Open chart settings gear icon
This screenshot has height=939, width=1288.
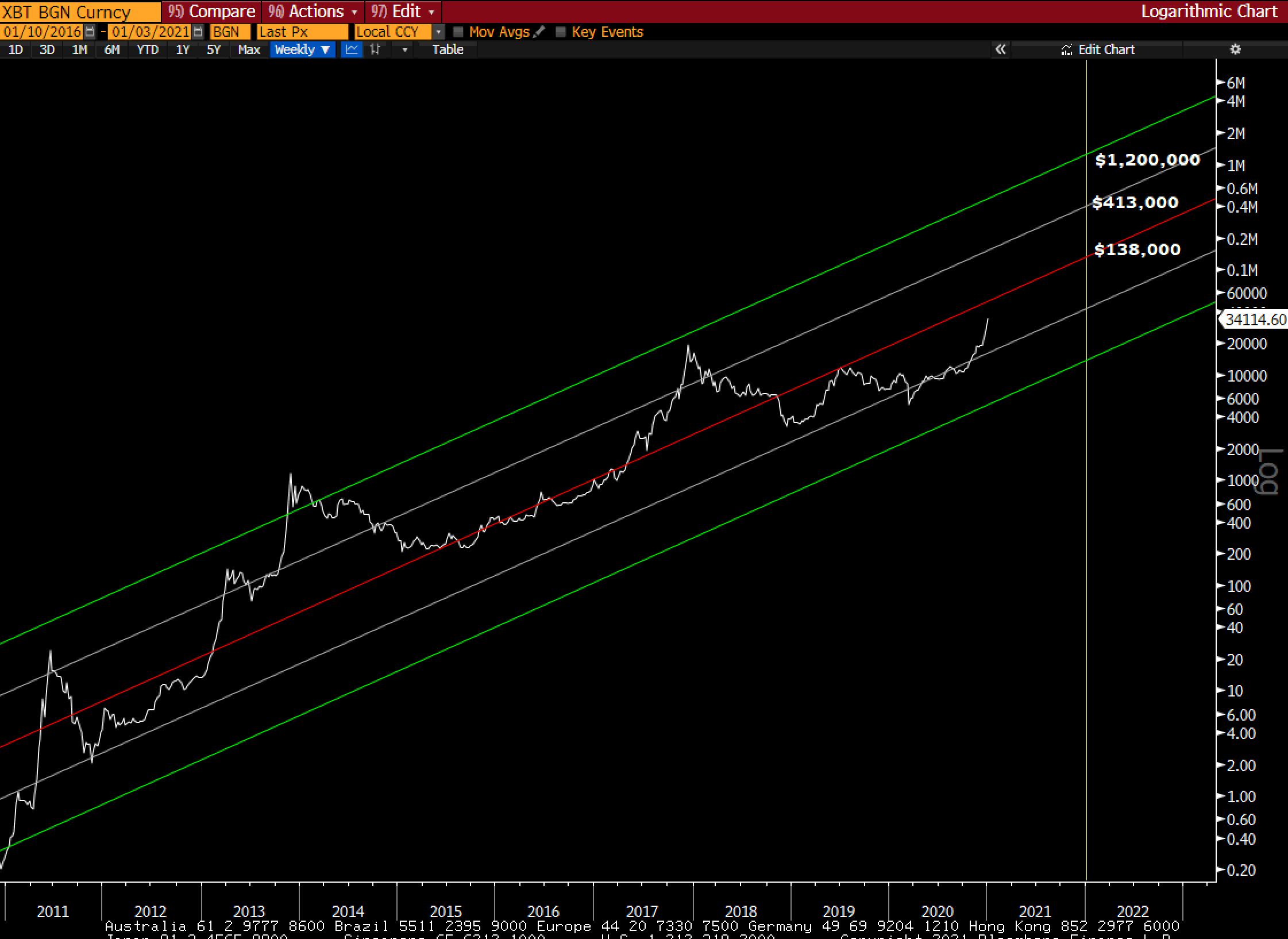point(1235,50)
